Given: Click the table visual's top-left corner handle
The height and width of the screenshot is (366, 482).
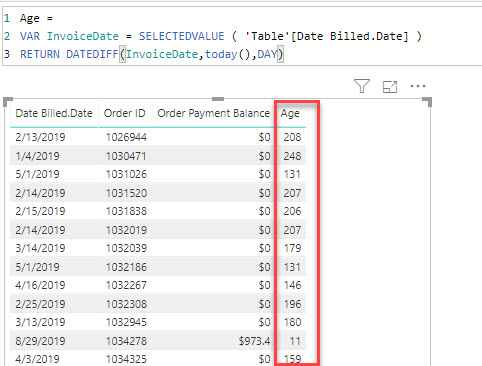Looking at the screenshot, I should (x=8, y=102).
